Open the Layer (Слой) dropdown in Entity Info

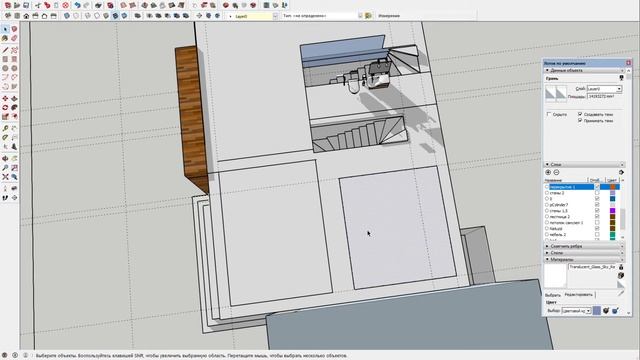(x=619, y=89)
